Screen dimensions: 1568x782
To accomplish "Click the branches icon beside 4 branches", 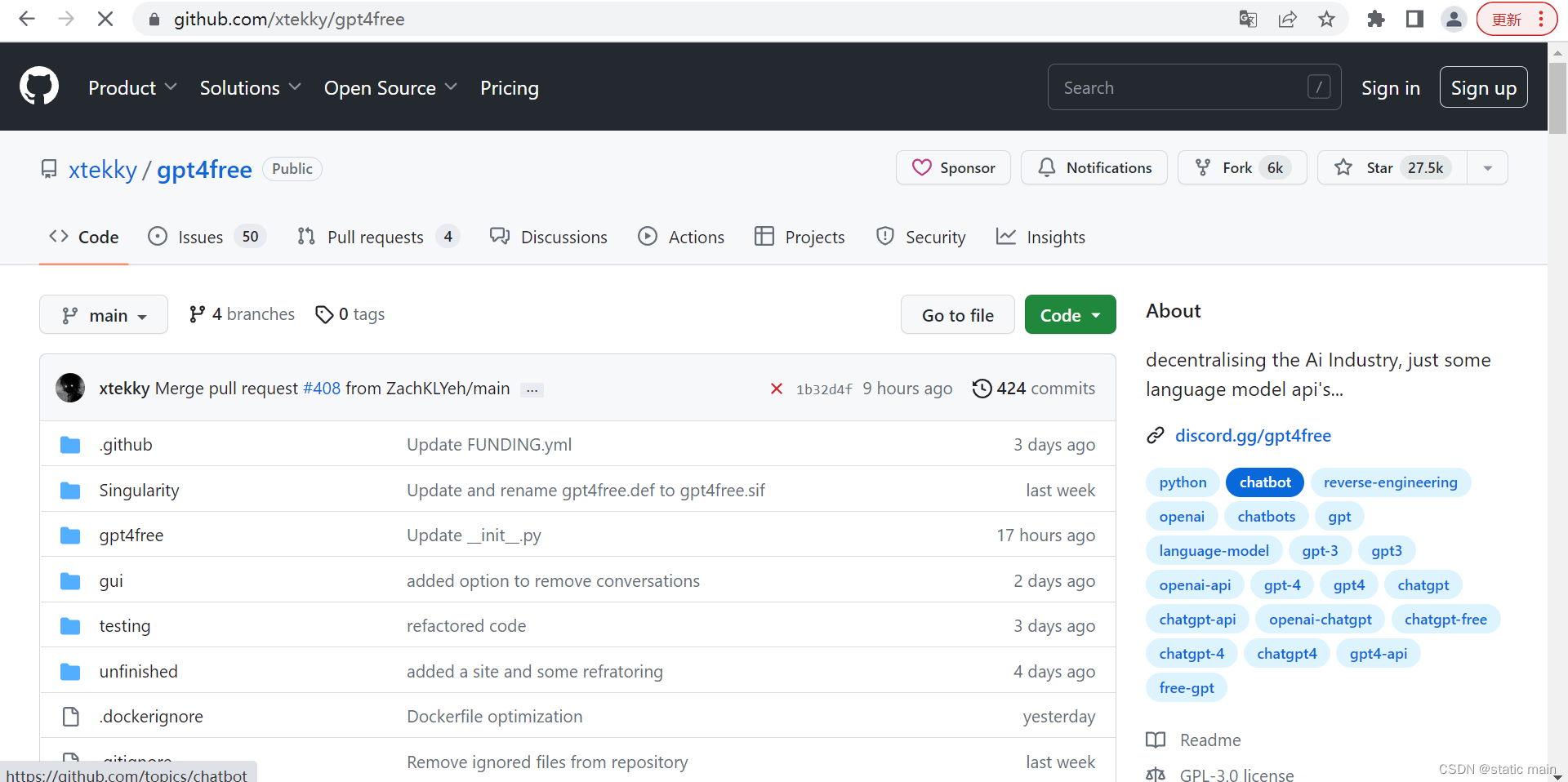I will click(x=197, y=314).
